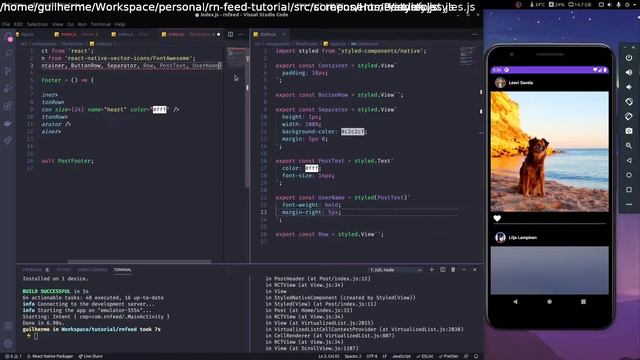
Task: Open the View menu
Action: coord(58,24)
